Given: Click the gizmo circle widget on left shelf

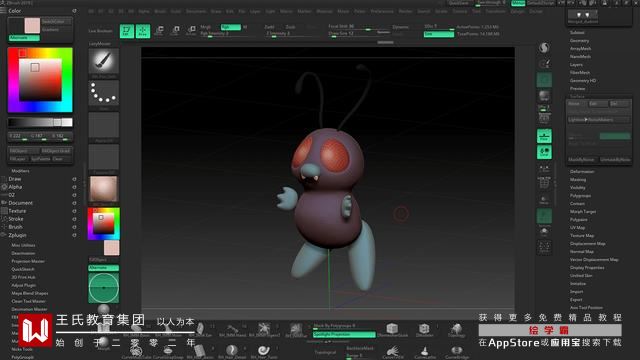Looking at the screenshot, I should tap(104, 288).
